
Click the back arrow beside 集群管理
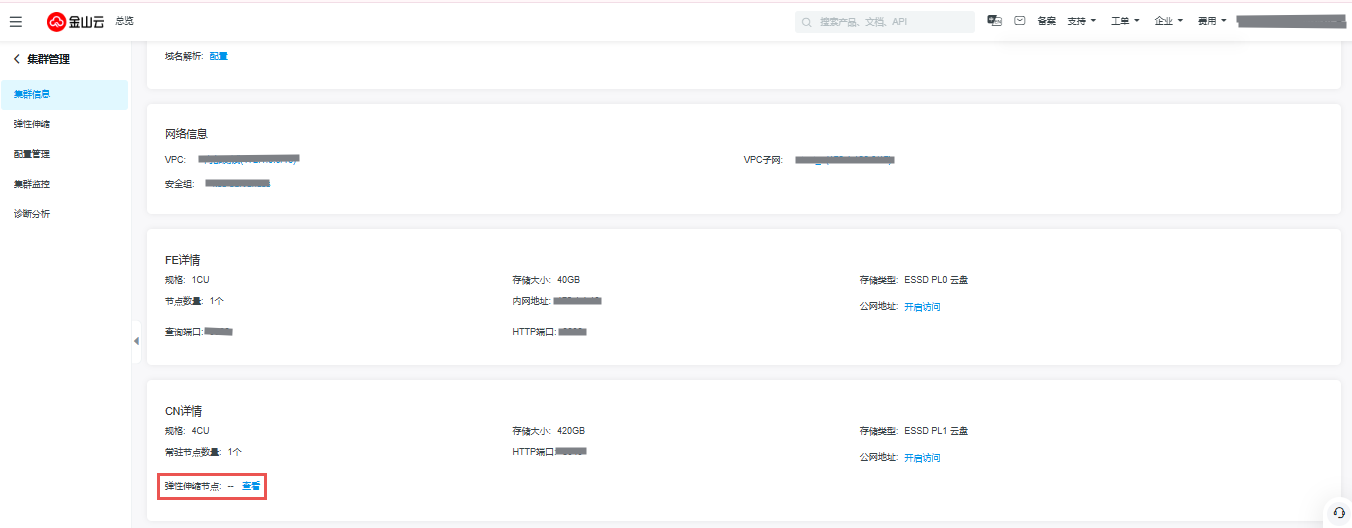click(x=17, y=59)
